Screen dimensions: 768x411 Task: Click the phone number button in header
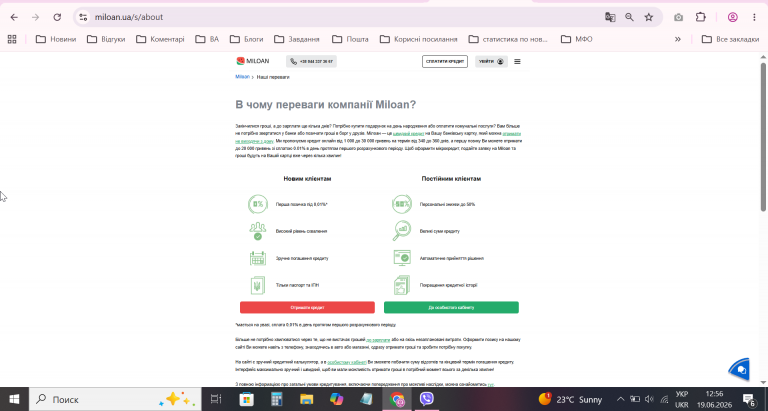[312, 61]
